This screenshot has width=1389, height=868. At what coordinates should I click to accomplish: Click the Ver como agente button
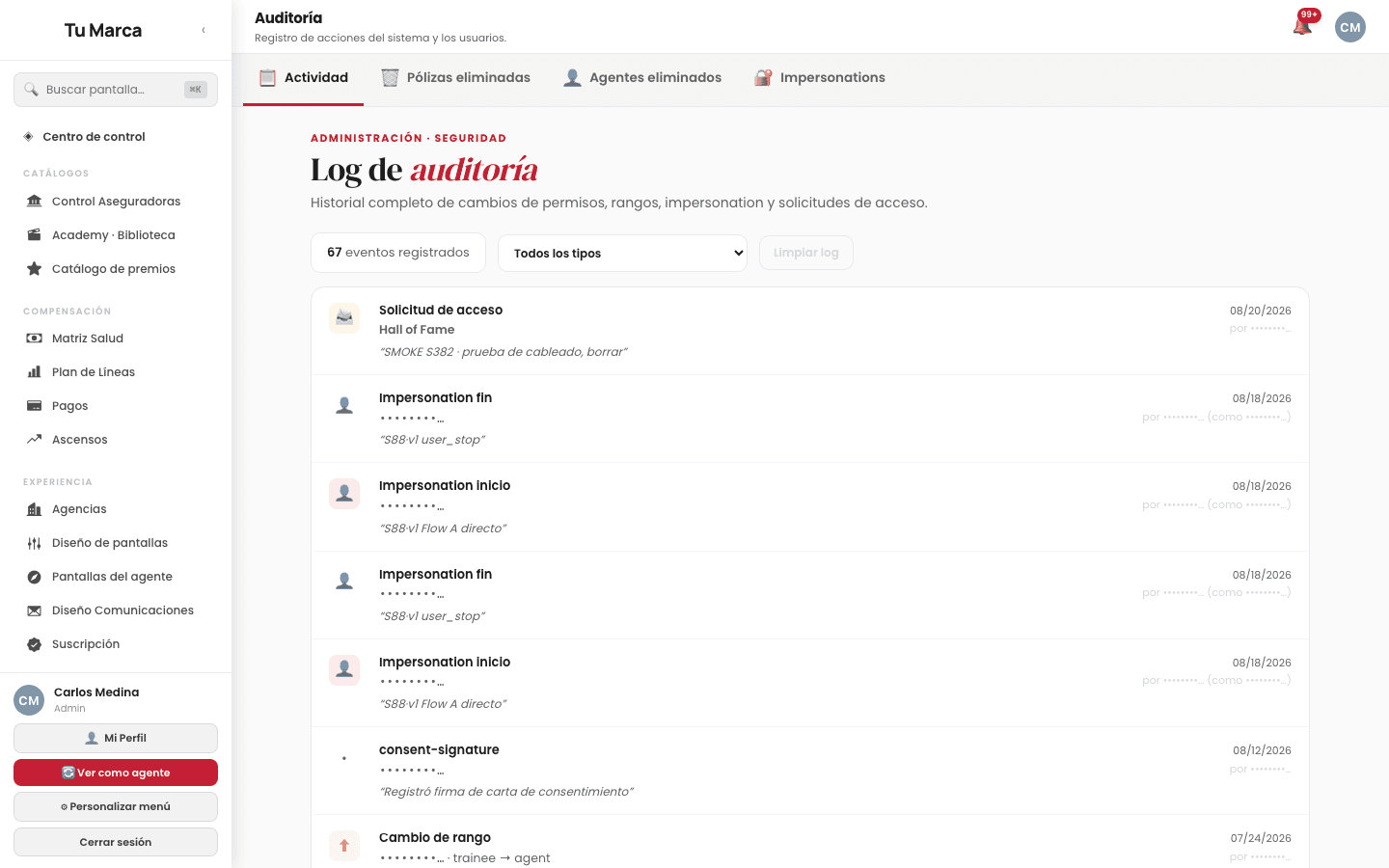(x=116, y=773)
